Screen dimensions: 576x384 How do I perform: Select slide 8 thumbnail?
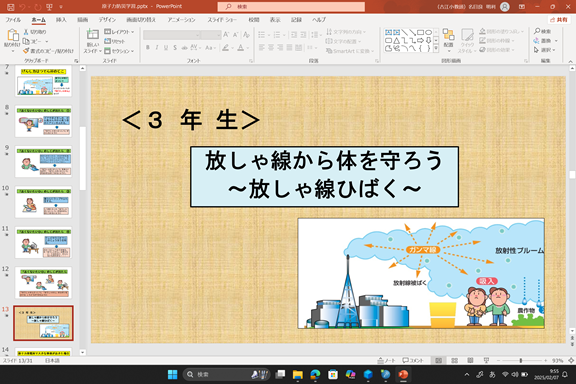pos(43,121)
